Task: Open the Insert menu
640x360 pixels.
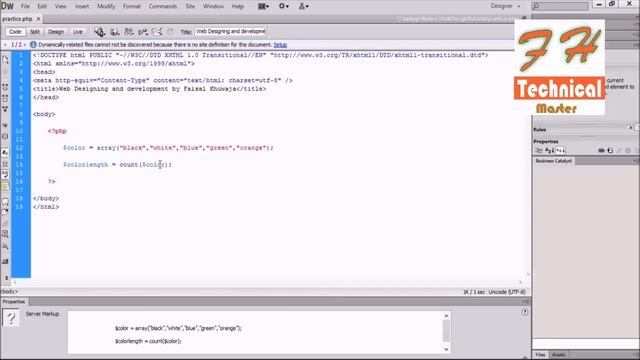Action: tap(82, 6)
